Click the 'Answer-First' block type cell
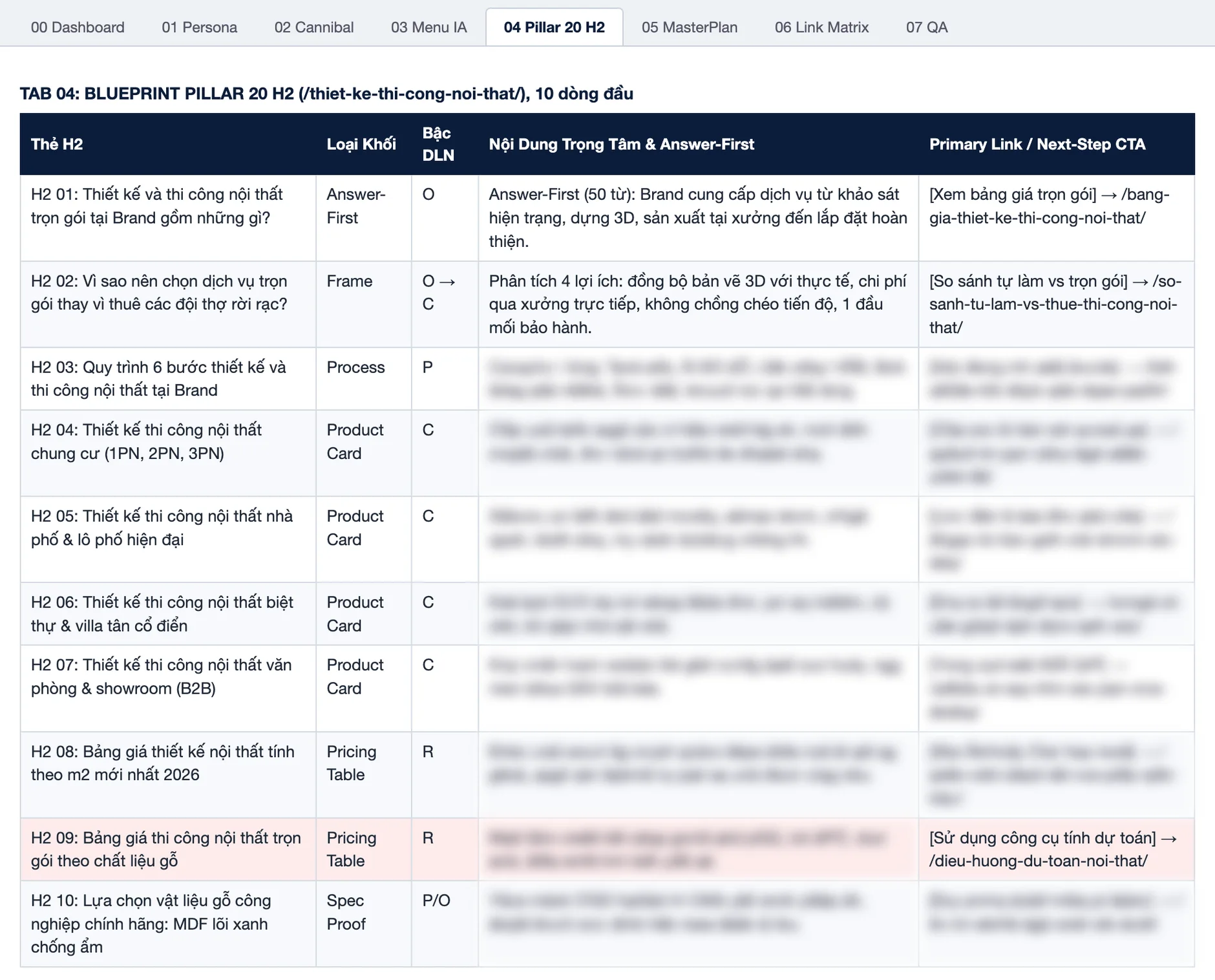This screenshot has height=980, width=1215. point(364,218)
